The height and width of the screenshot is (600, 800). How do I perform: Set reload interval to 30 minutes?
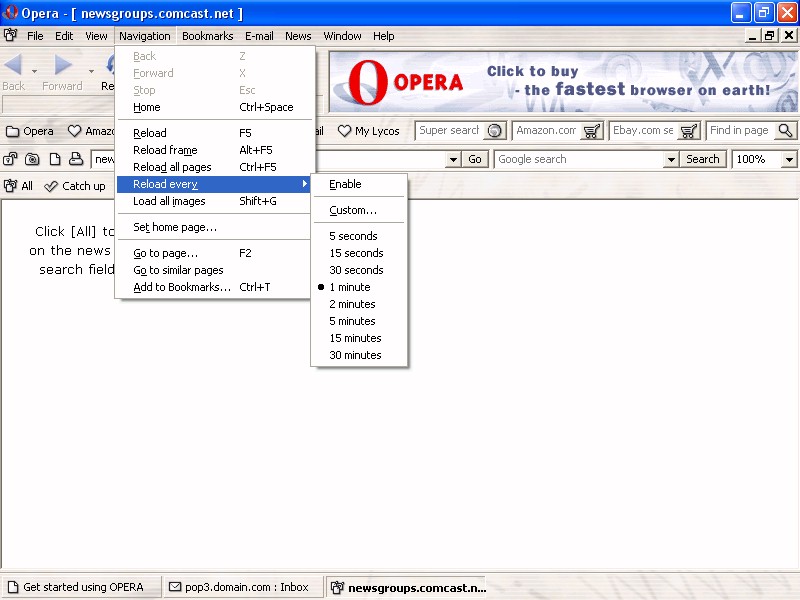355,355
